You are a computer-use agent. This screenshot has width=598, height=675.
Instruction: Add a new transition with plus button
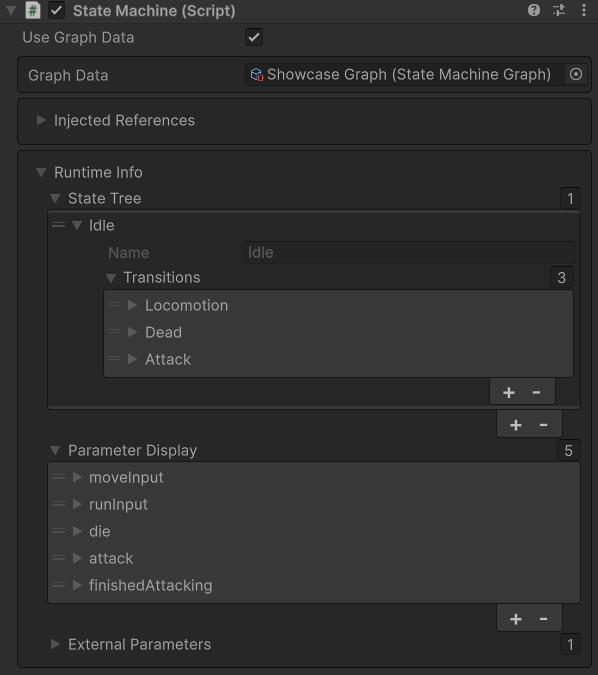509,392
